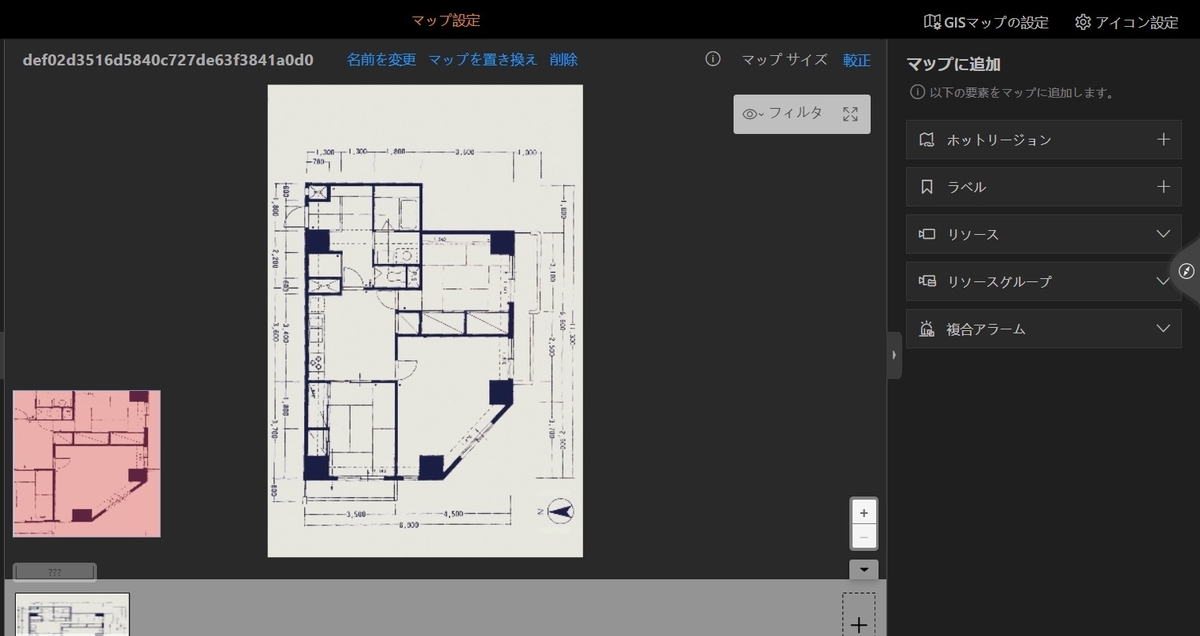Click the リソースグループ icon
This screenshot has width=1200, height=636.
927,281
